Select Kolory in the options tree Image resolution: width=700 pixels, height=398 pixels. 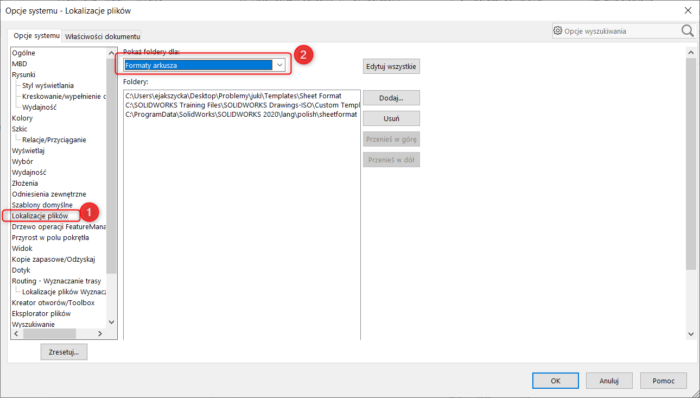click(22, 118)
